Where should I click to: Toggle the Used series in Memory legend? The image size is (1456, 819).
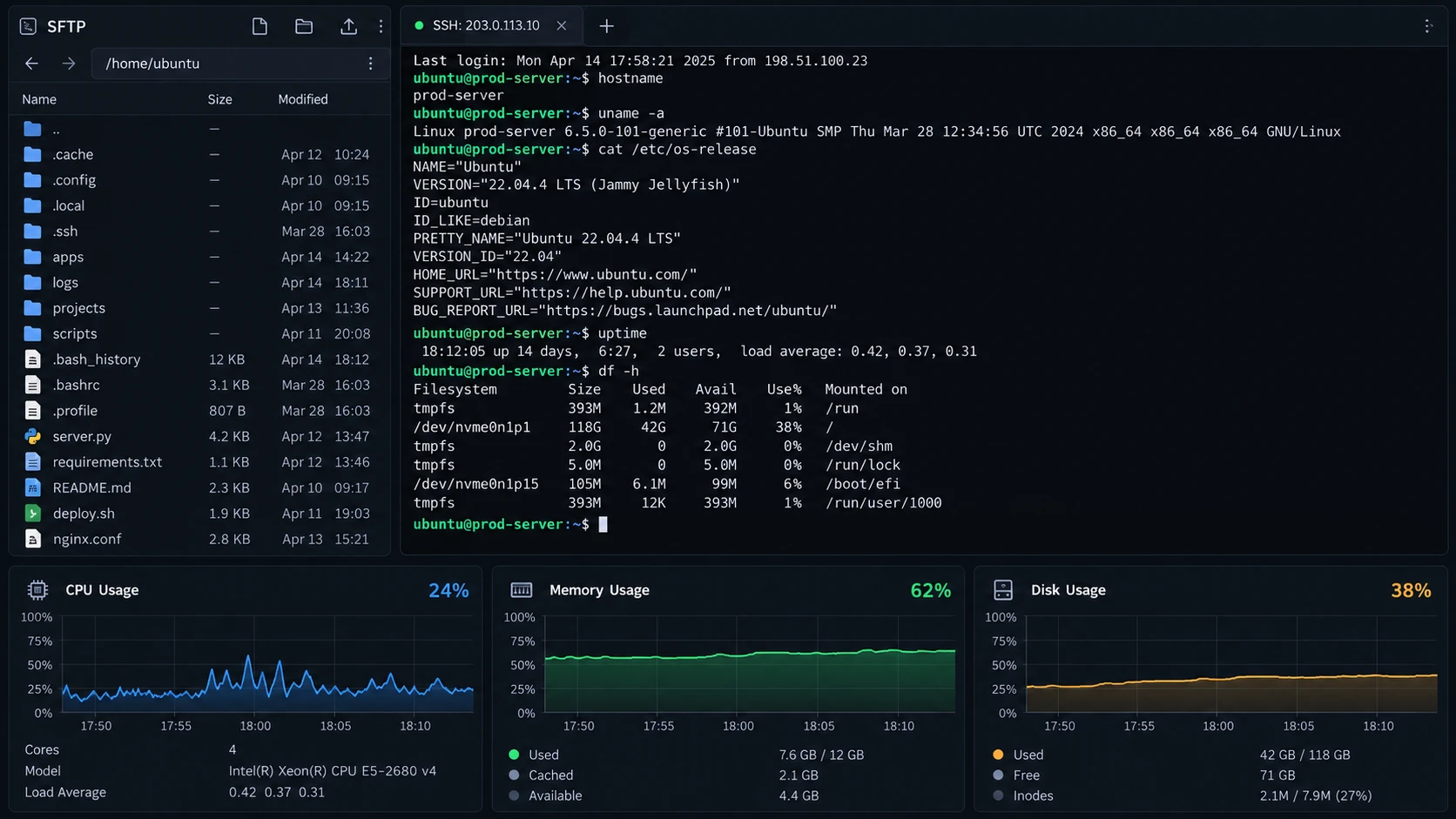pos(535,755)
